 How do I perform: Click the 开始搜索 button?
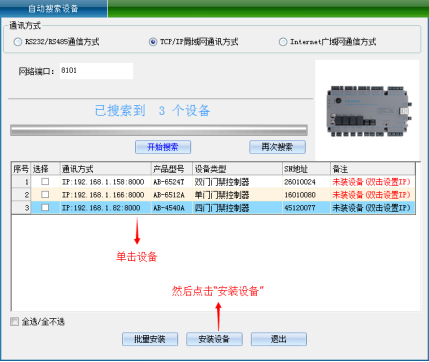(x=163, y=147)
